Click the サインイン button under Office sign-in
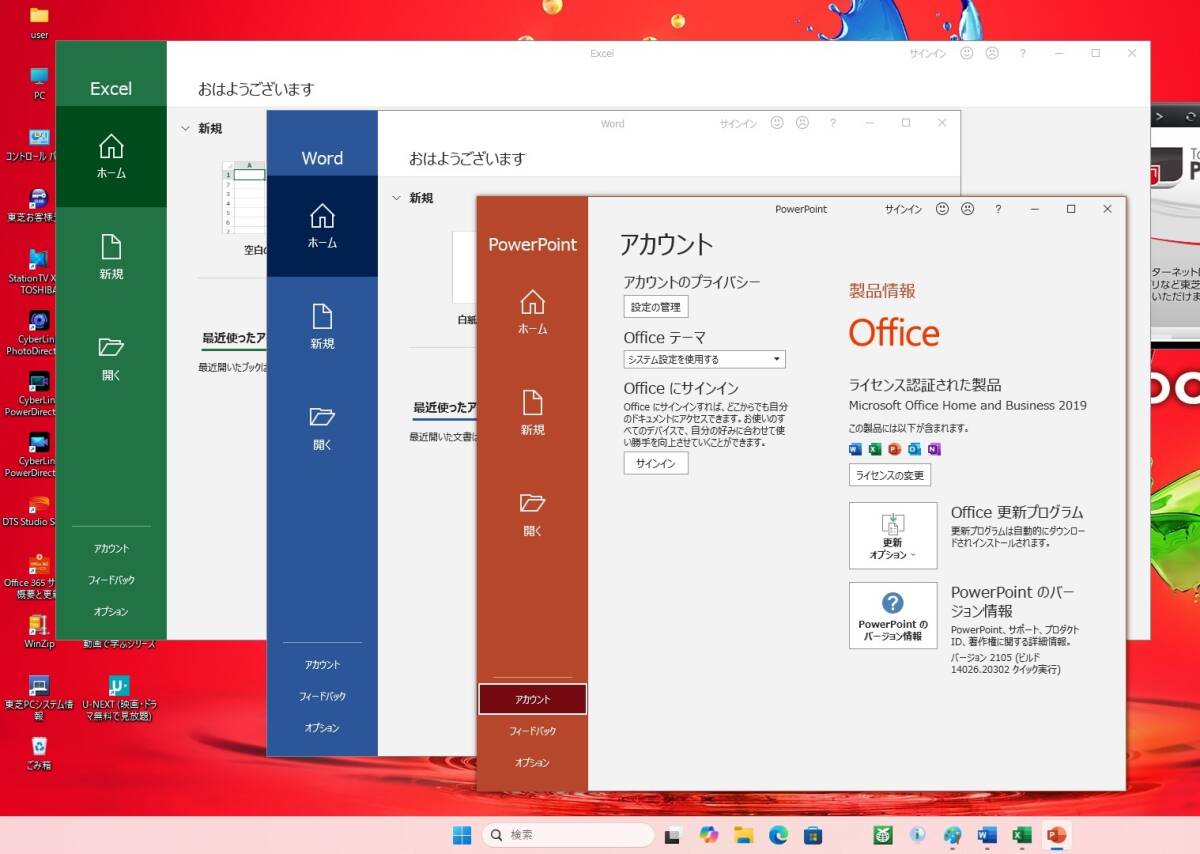Screen dimensions: 1200x854 click(x=656, y=463)
